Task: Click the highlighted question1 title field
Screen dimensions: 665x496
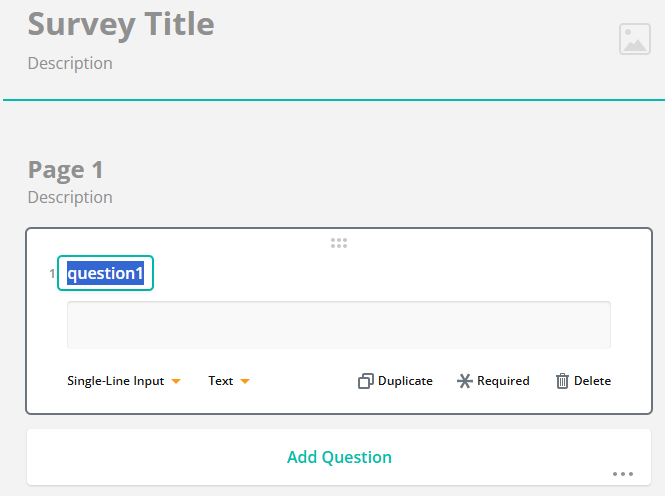Action: pos(105,273)
